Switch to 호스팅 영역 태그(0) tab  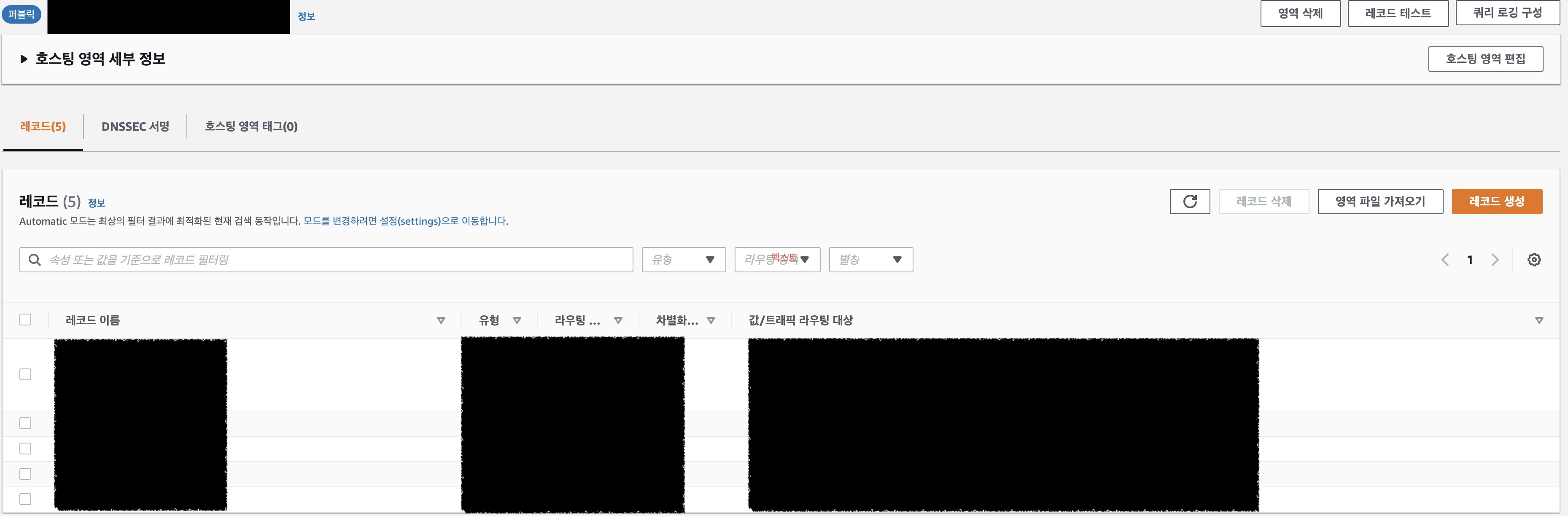[x=251, y=126]
